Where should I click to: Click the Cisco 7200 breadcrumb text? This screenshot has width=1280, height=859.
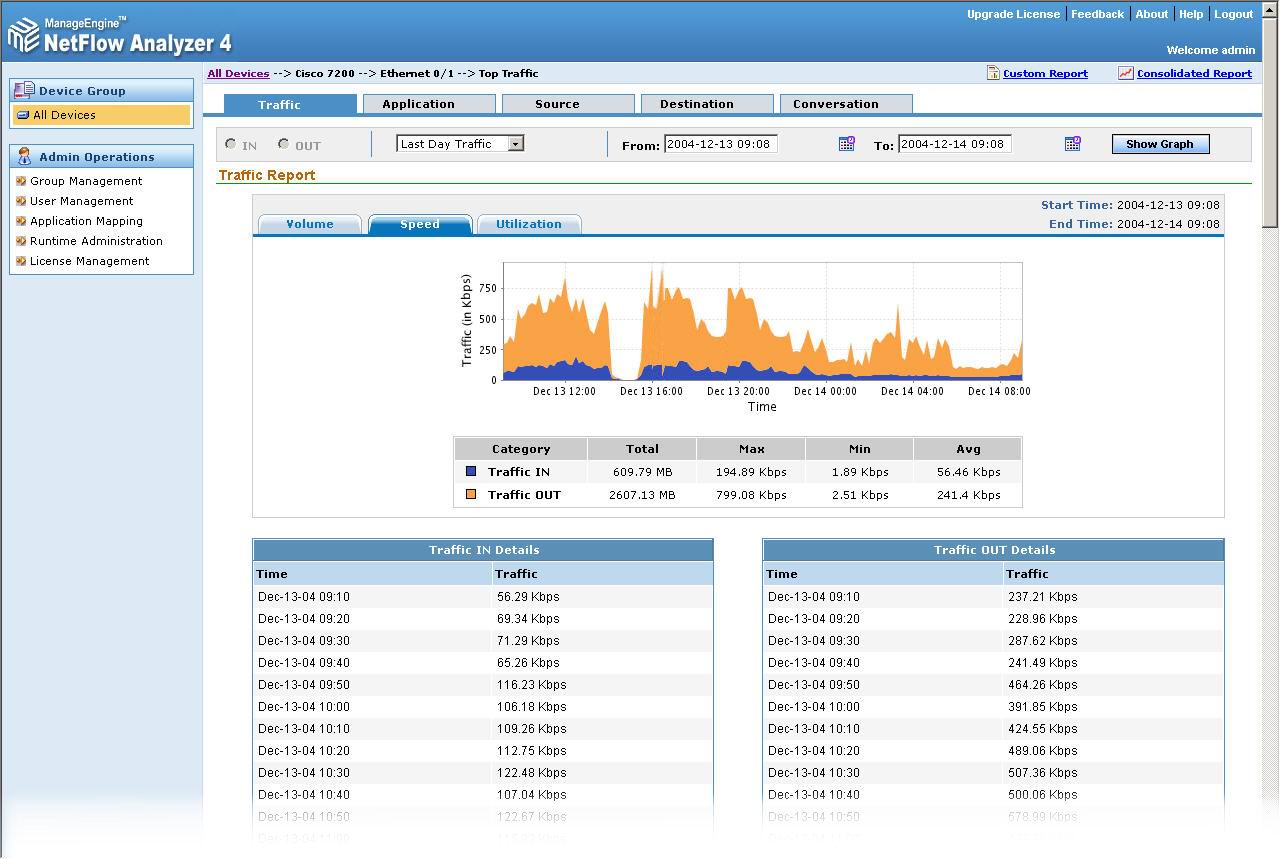pyautogui.click(x=325, y=73)
